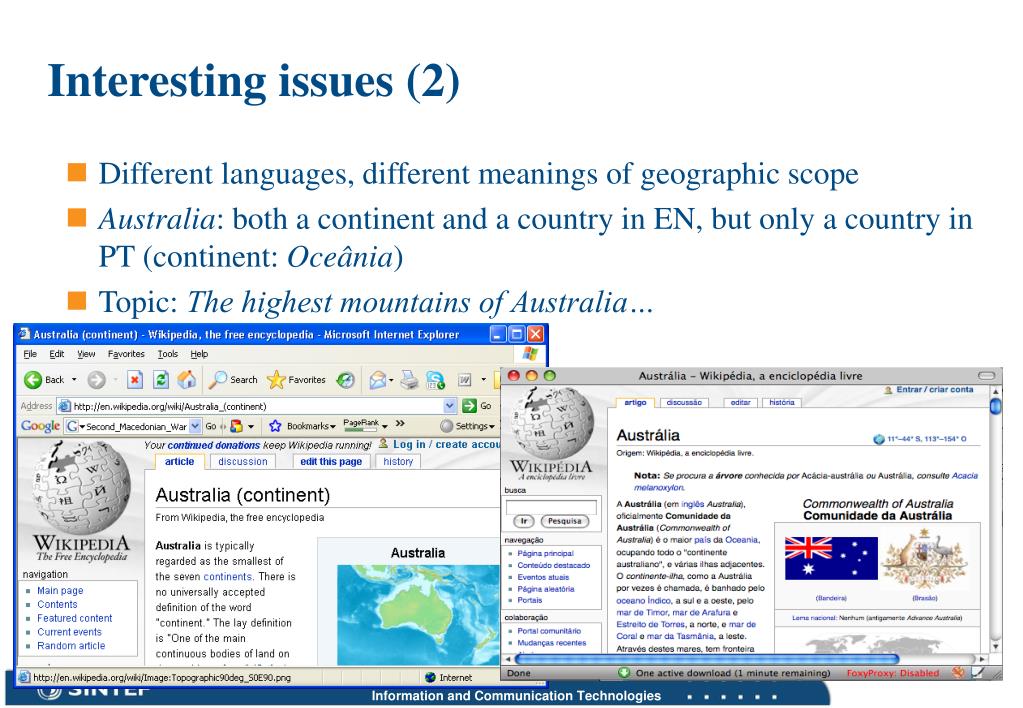Open the Back button history dropdown arrow
1023x708 pixels.
[74, 380]
